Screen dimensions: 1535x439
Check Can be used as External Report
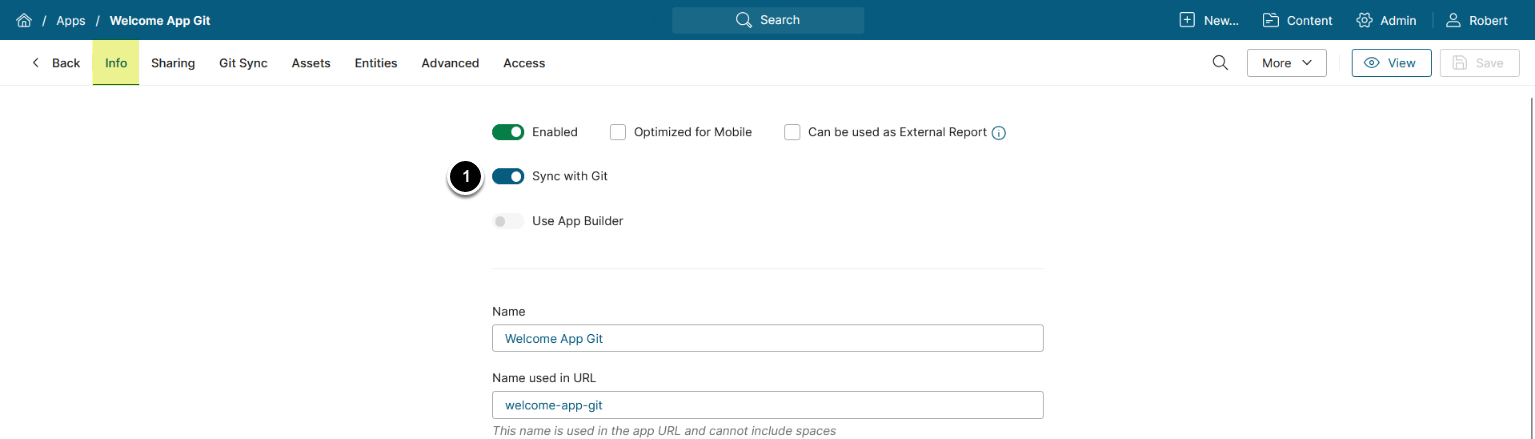pos(792,132)
